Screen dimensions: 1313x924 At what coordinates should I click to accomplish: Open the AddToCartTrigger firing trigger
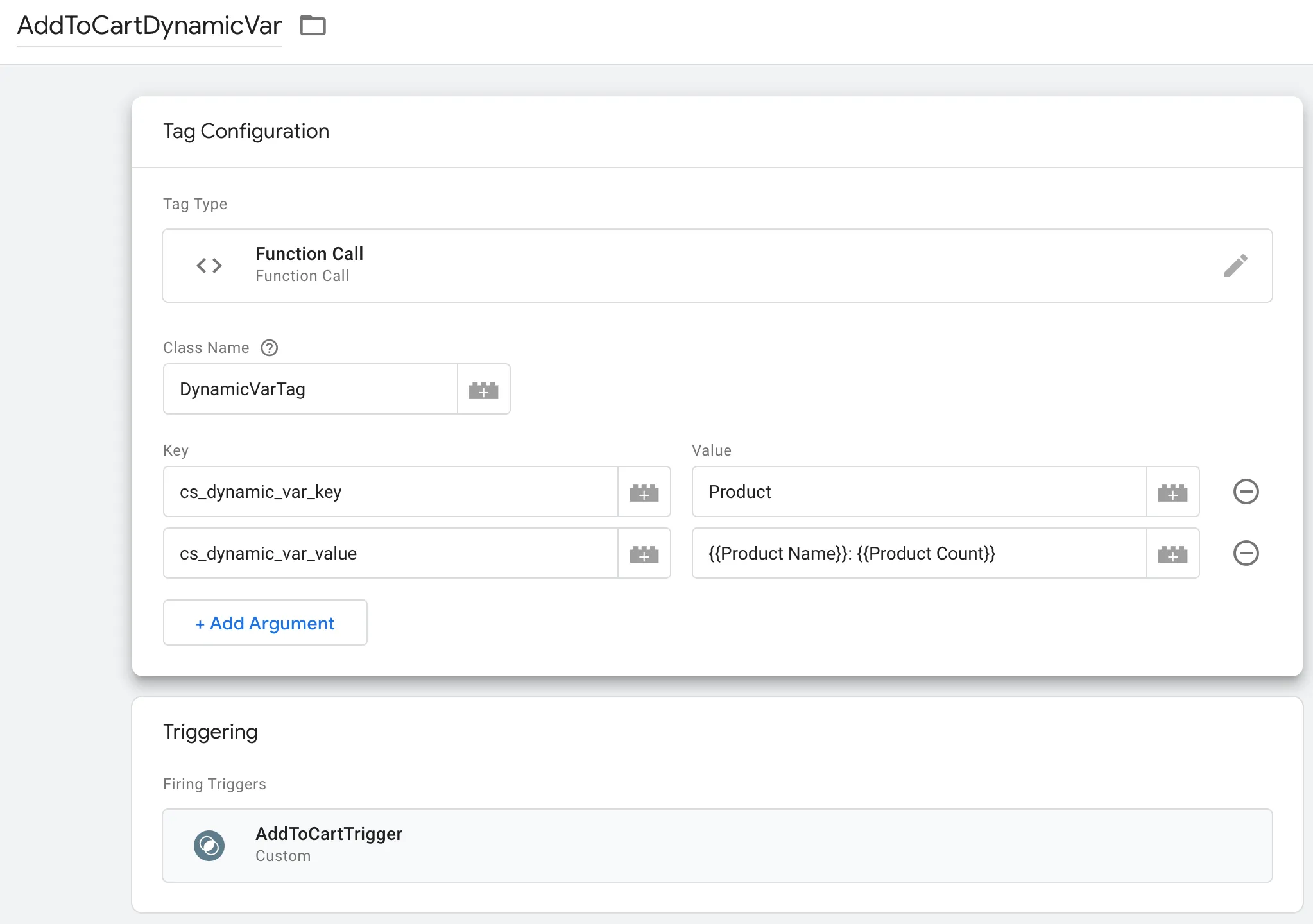click(716, 846)
